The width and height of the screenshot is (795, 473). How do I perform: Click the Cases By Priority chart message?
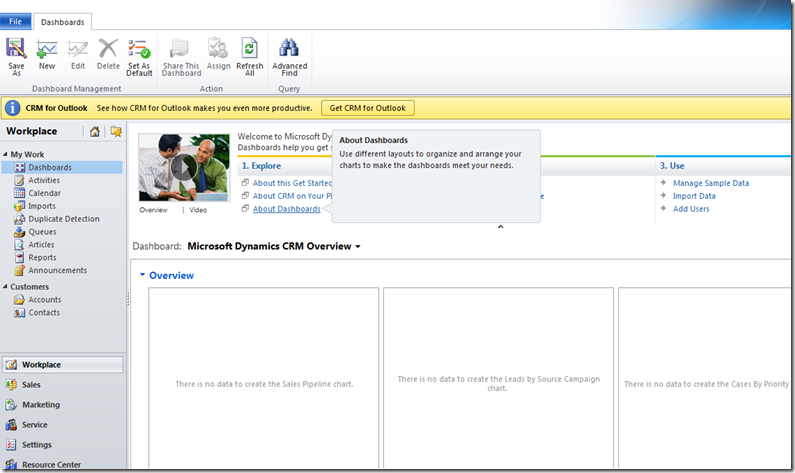(706, 384)
